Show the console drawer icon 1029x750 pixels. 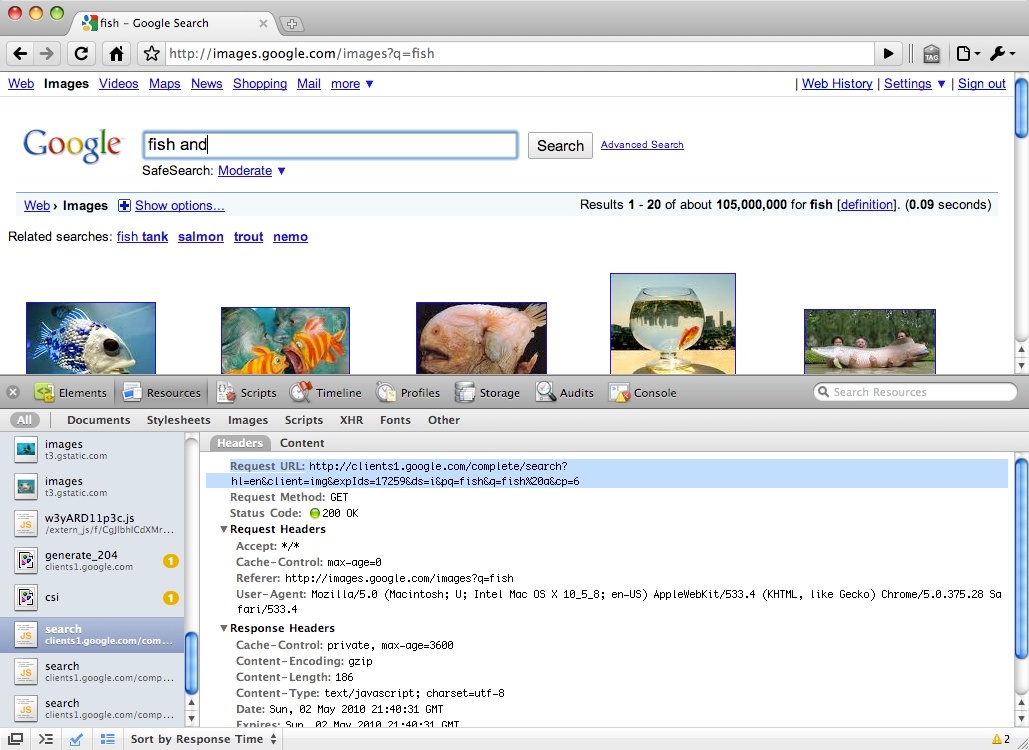[45, 739]
